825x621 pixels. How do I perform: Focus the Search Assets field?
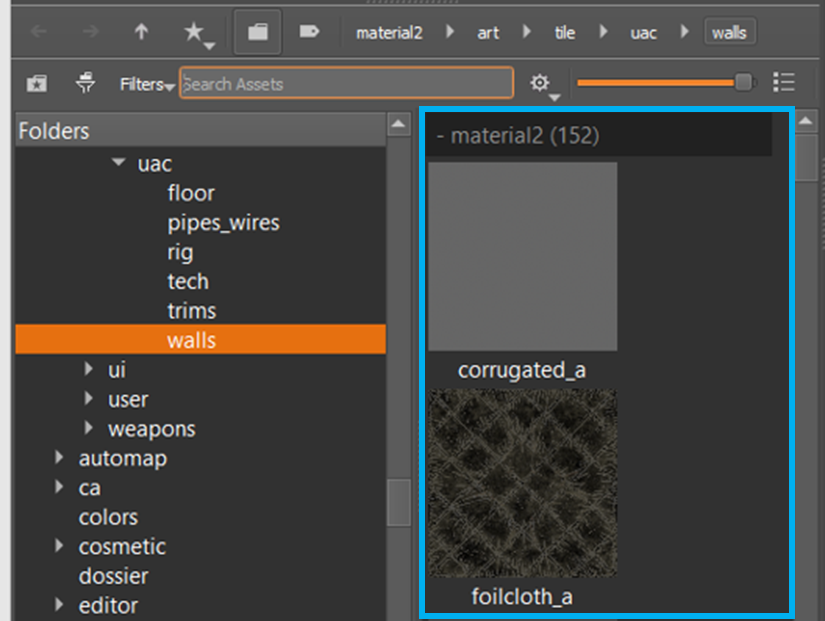click(x=346, y=83)
